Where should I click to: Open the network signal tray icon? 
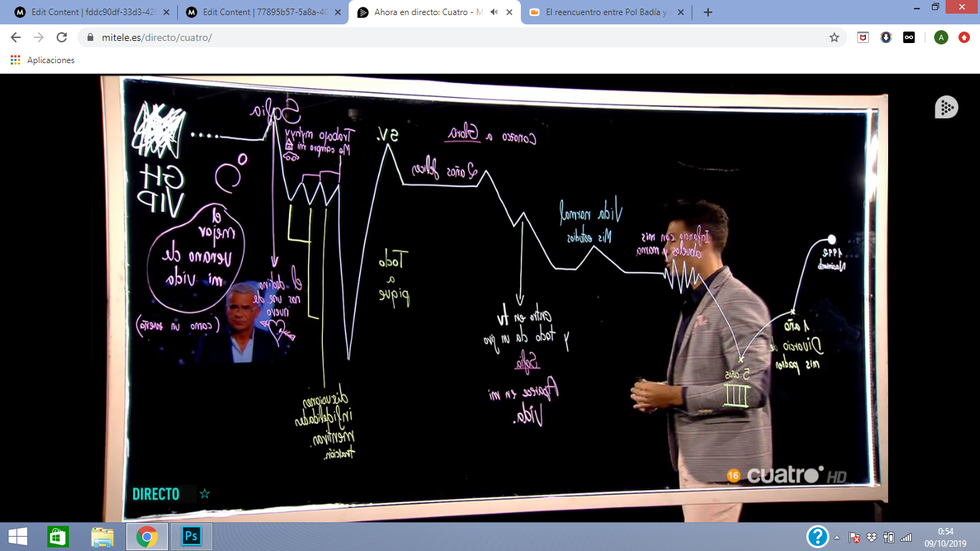906,537
